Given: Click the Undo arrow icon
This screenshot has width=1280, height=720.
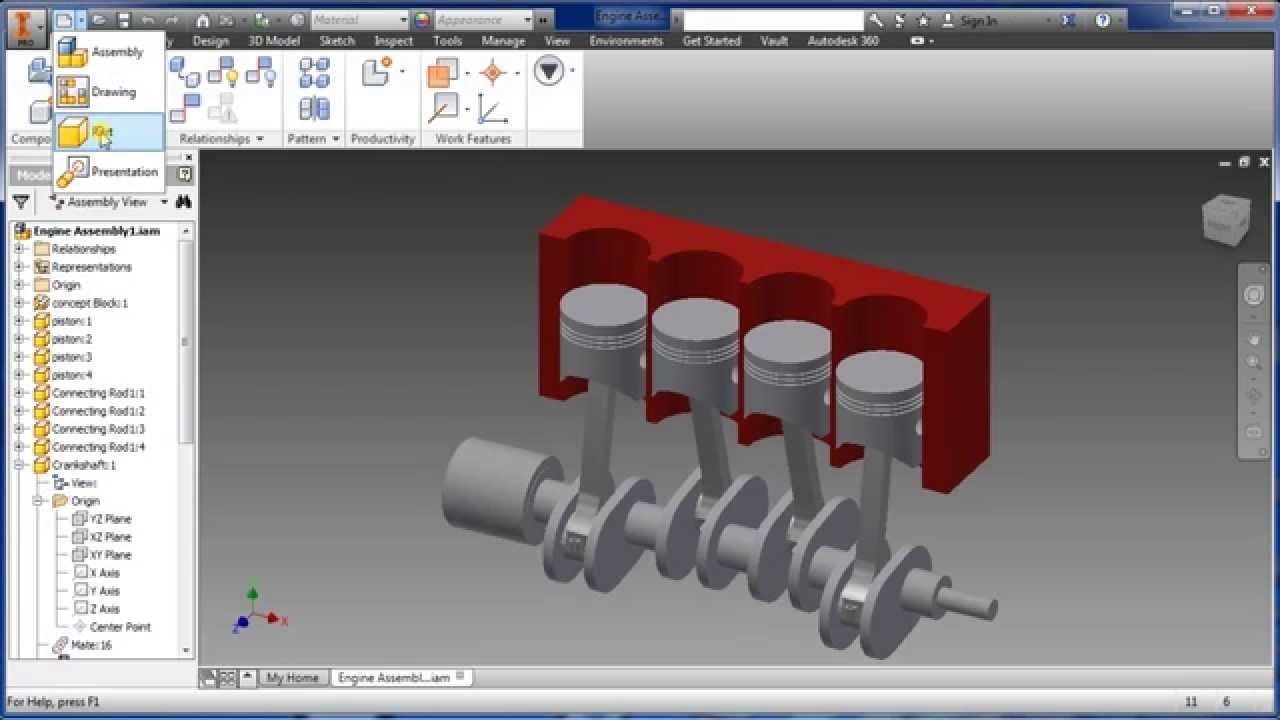Looking at the screenshot, I should [x=148, y=19].
